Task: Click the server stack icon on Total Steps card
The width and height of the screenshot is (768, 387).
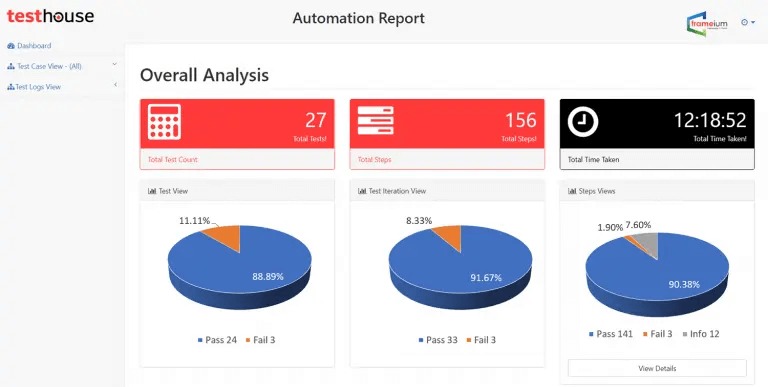Action: [x=376, y=121]
